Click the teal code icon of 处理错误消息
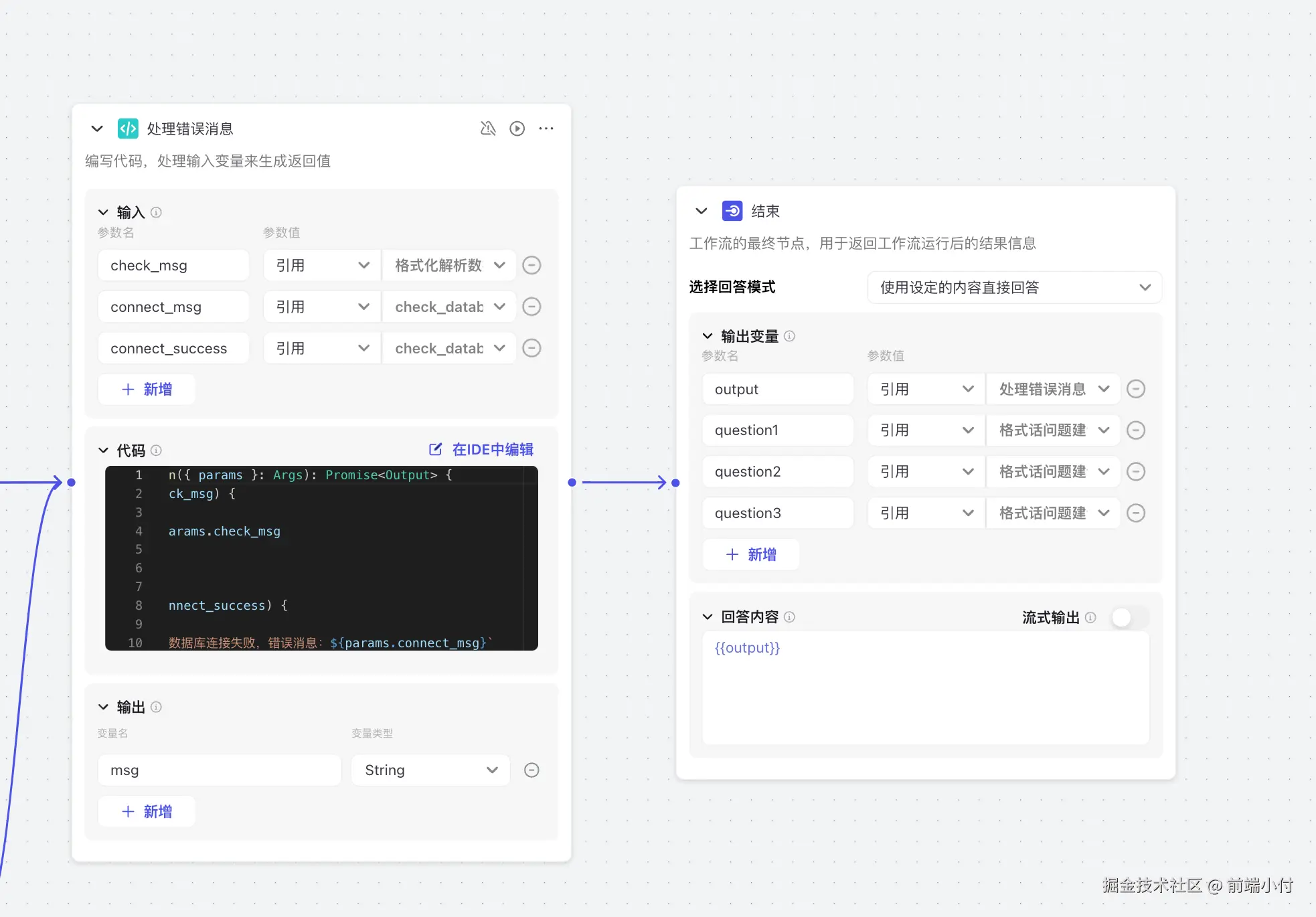The height and width of the screenshot is (917, 1316). [128, 129]
